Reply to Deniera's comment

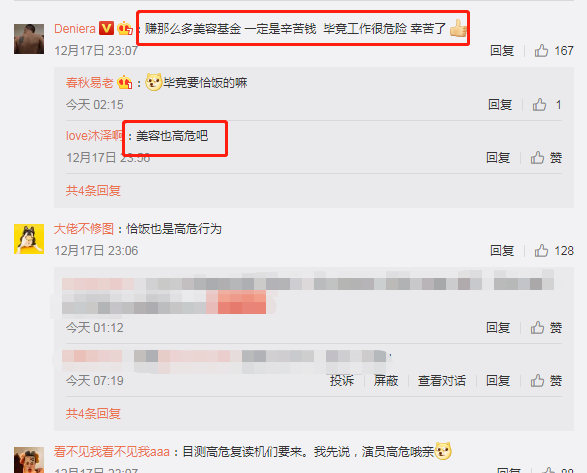(x=502, y=51)
